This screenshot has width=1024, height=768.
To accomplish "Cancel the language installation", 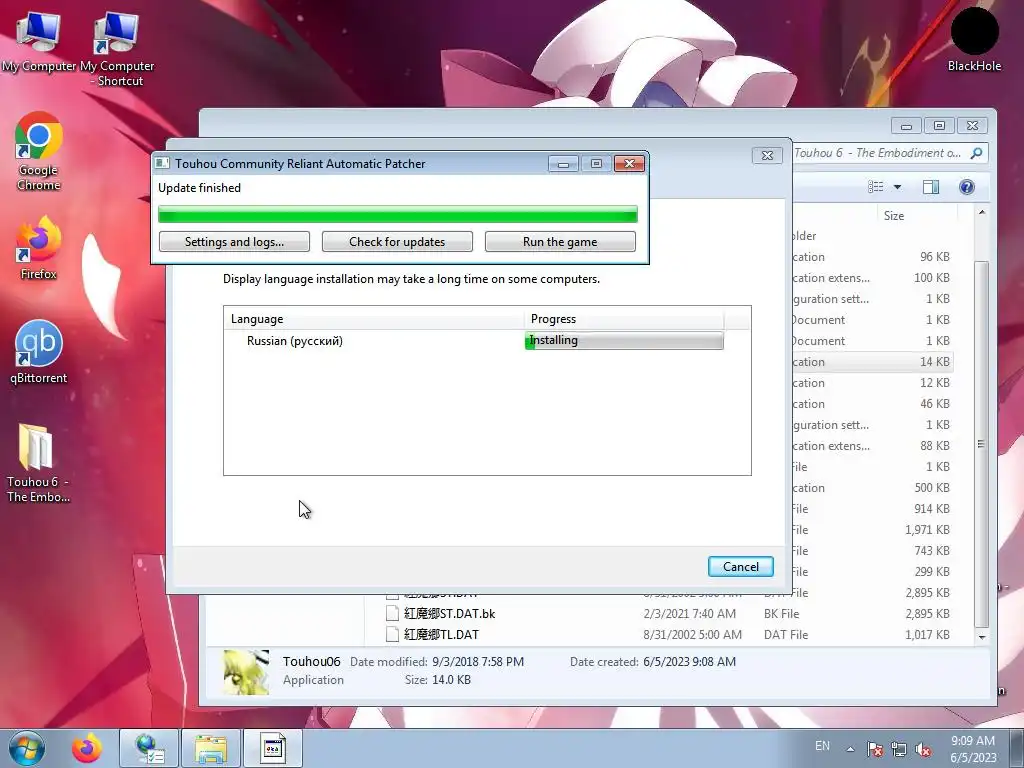I will click(x=741, y=566).
